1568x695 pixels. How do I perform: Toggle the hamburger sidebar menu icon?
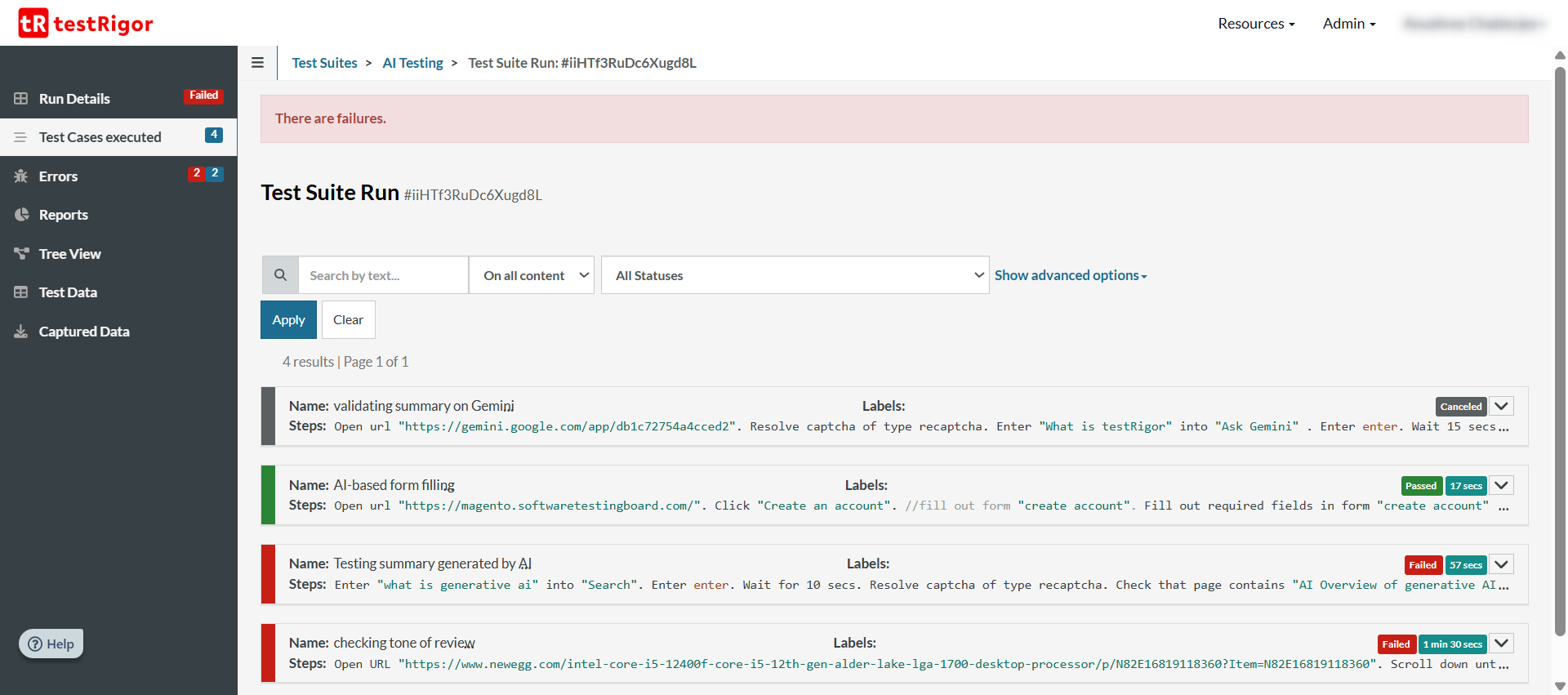[257, 63]
